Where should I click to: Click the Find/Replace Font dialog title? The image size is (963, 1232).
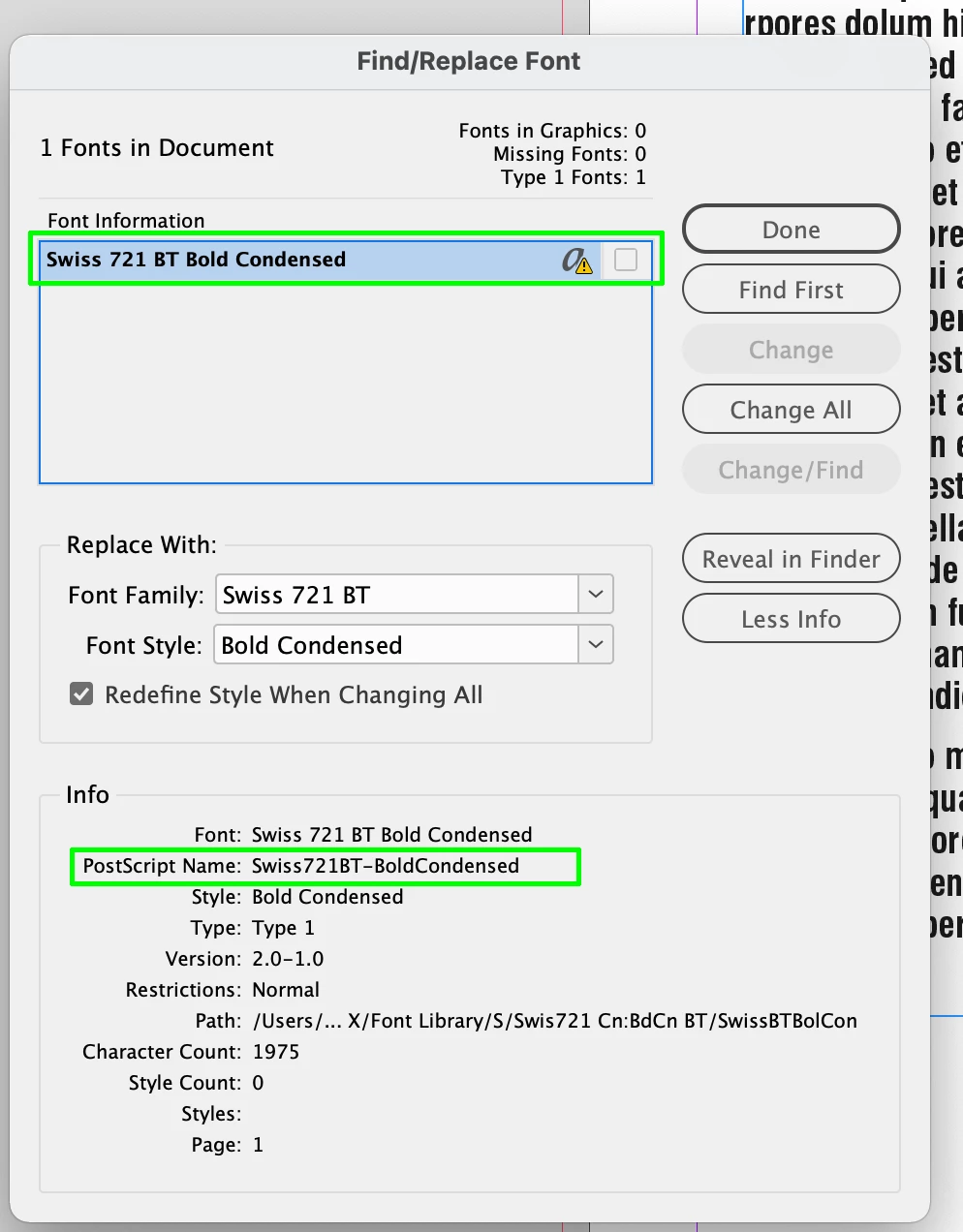pos(469,61)
